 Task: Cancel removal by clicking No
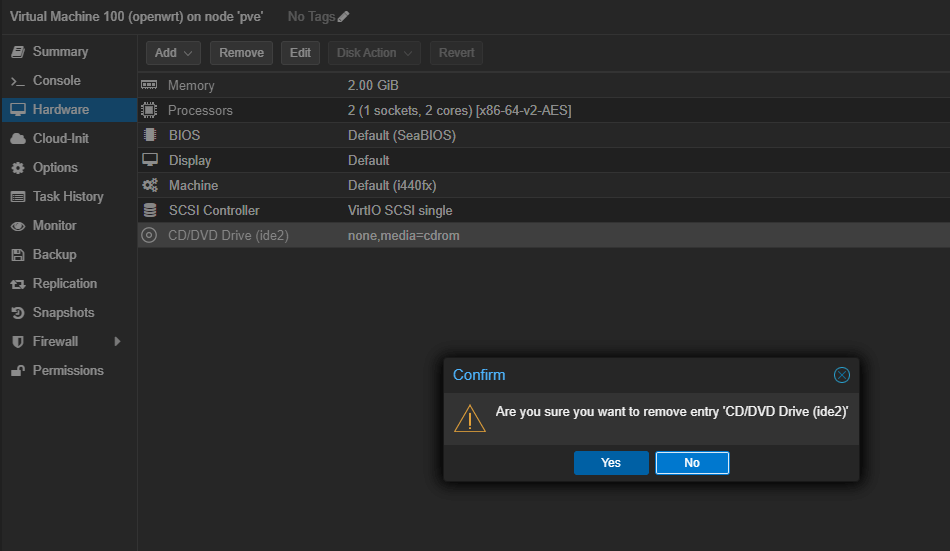tap(692, 463)
